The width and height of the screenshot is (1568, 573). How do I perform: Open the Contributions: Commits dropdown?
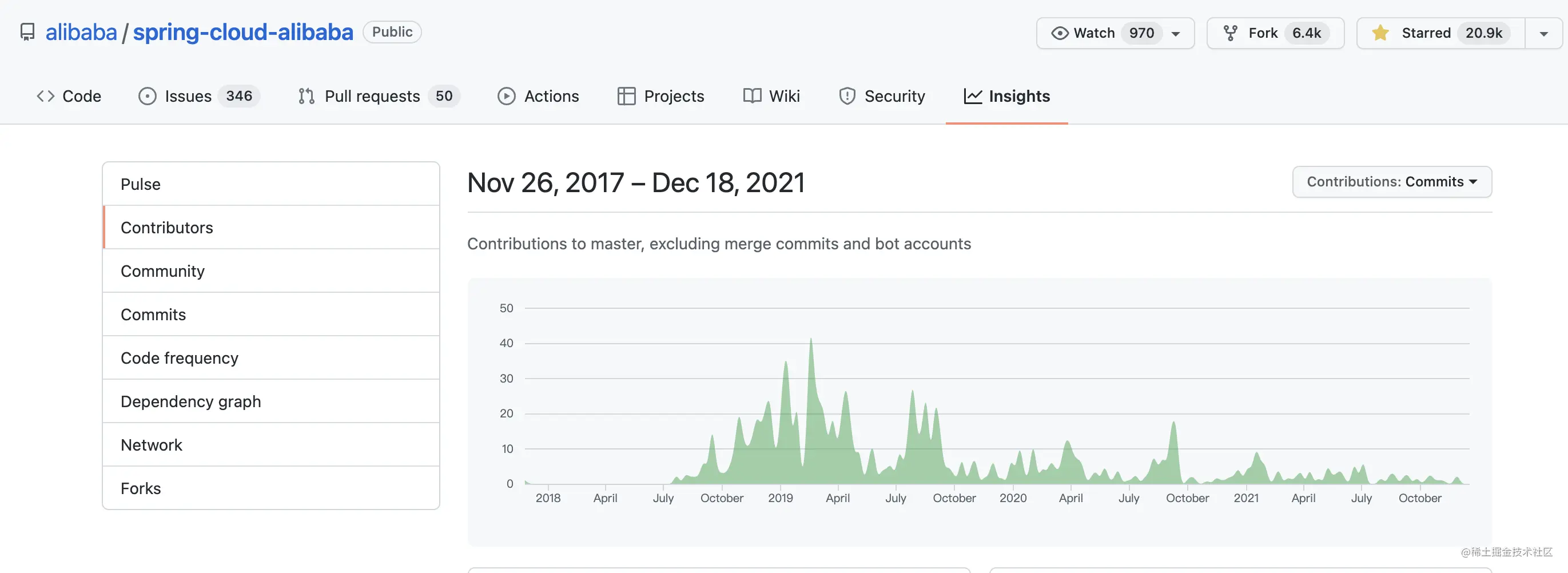pos(1392,182)
